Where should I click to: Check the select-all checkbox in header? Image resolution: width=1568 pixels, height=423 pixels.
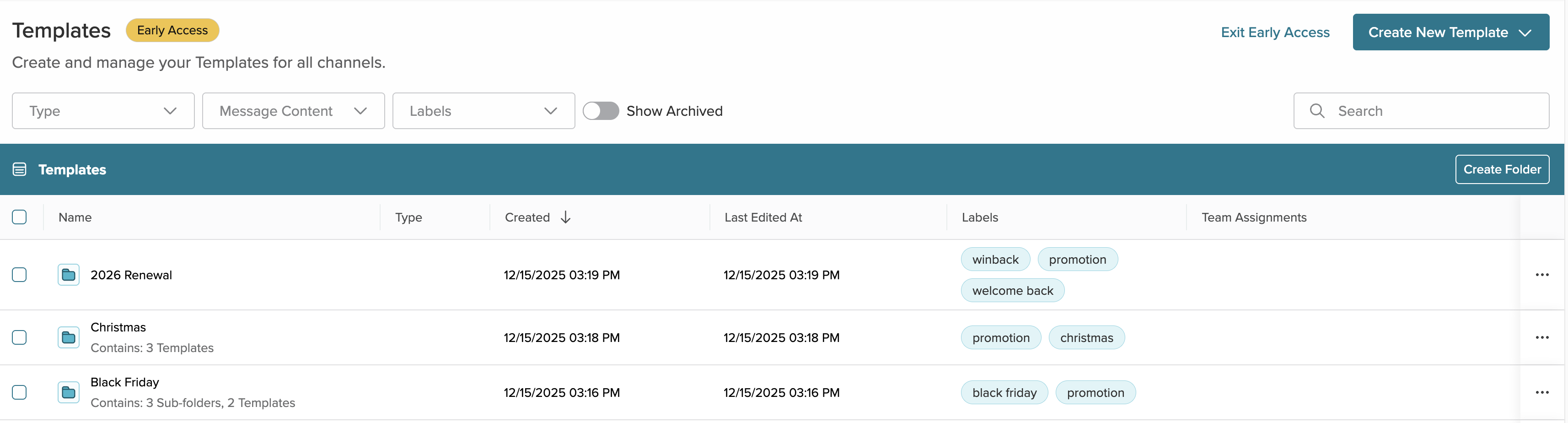point(20,217)
